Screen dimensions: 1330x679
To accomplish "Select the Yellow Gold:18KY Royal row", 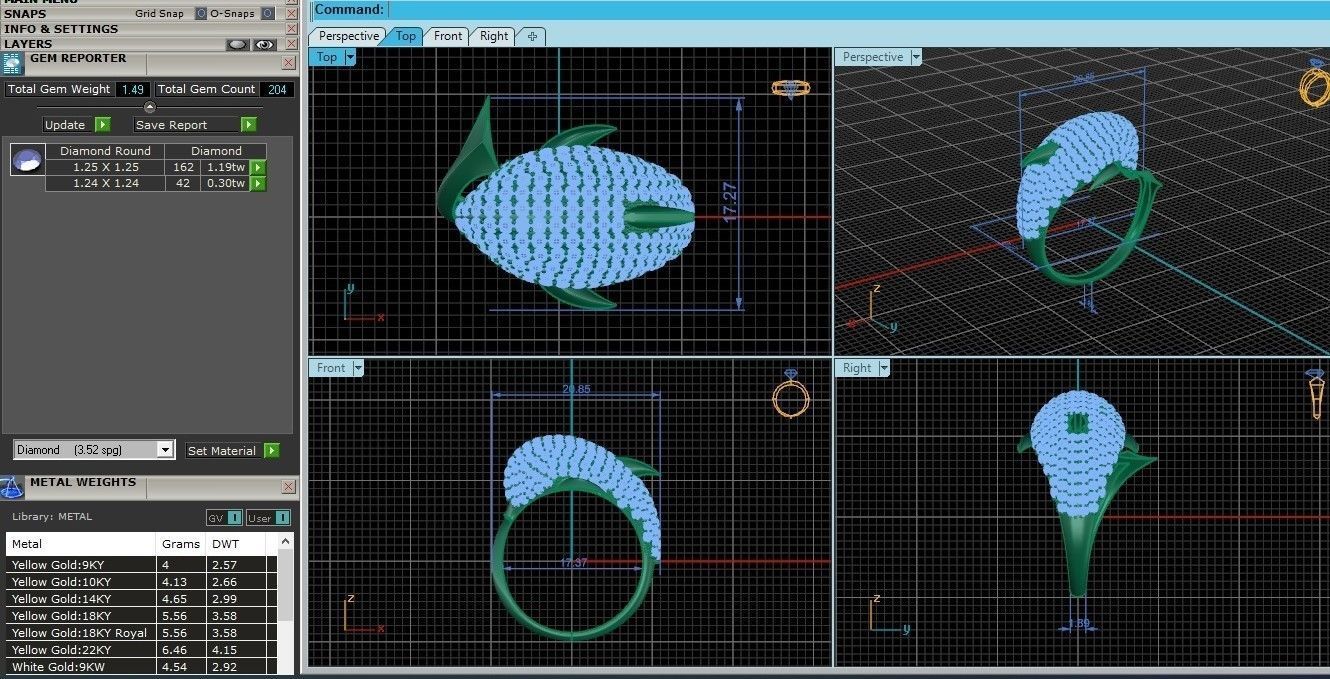I will (142, 633).
